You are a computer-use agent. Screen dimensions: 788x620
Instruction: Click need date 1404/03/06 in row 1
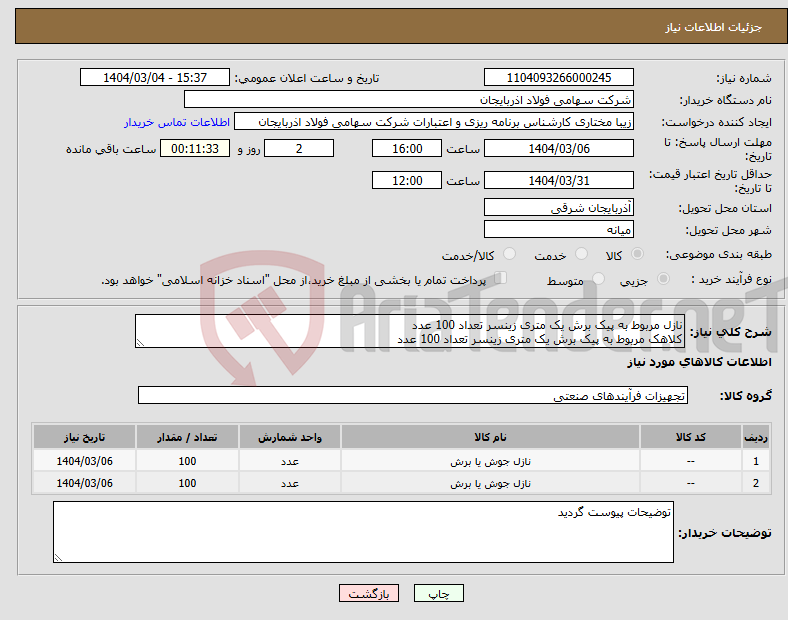point(84,461)
